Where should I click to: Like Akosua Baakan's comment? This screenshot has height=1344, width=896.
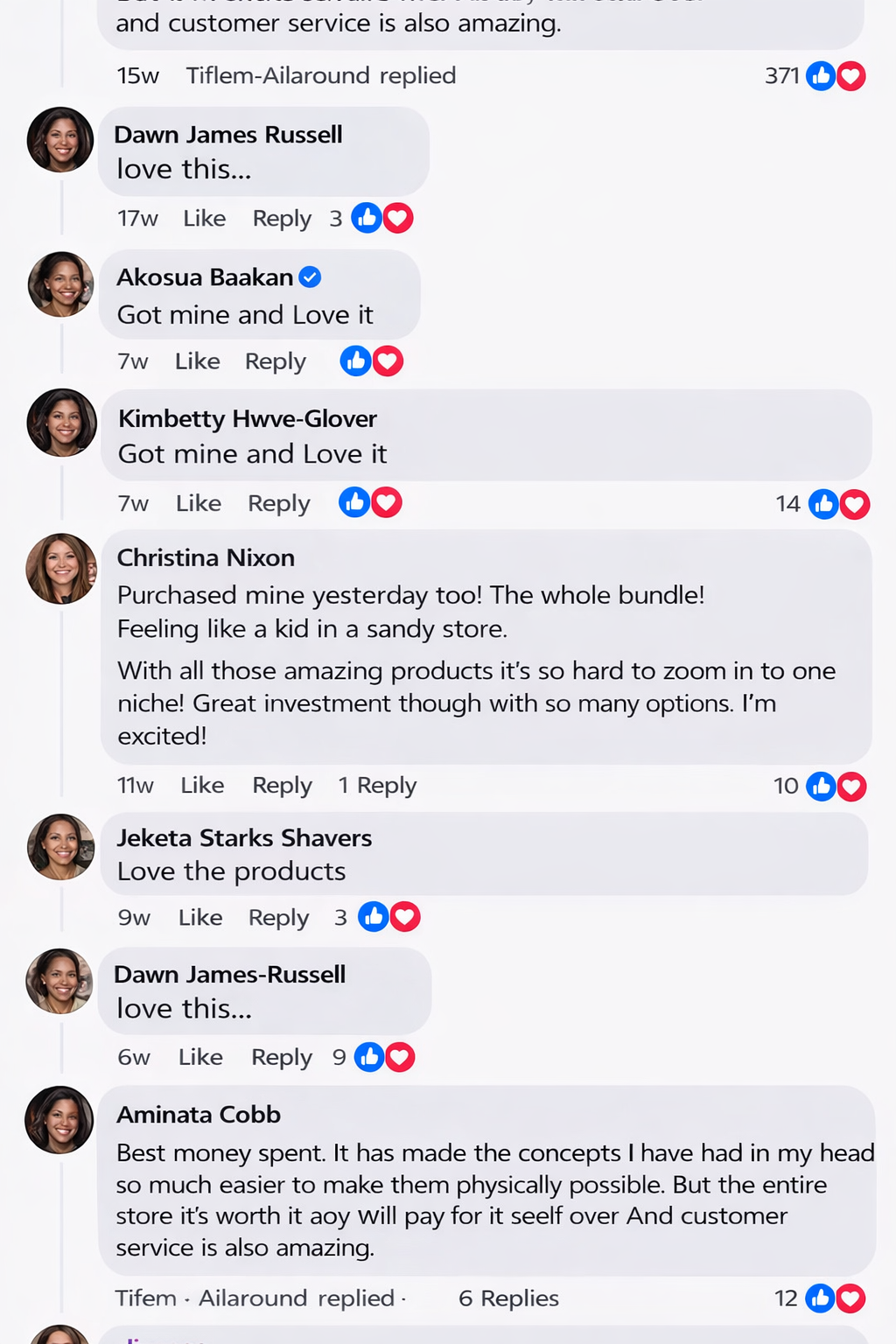(197, 361)
